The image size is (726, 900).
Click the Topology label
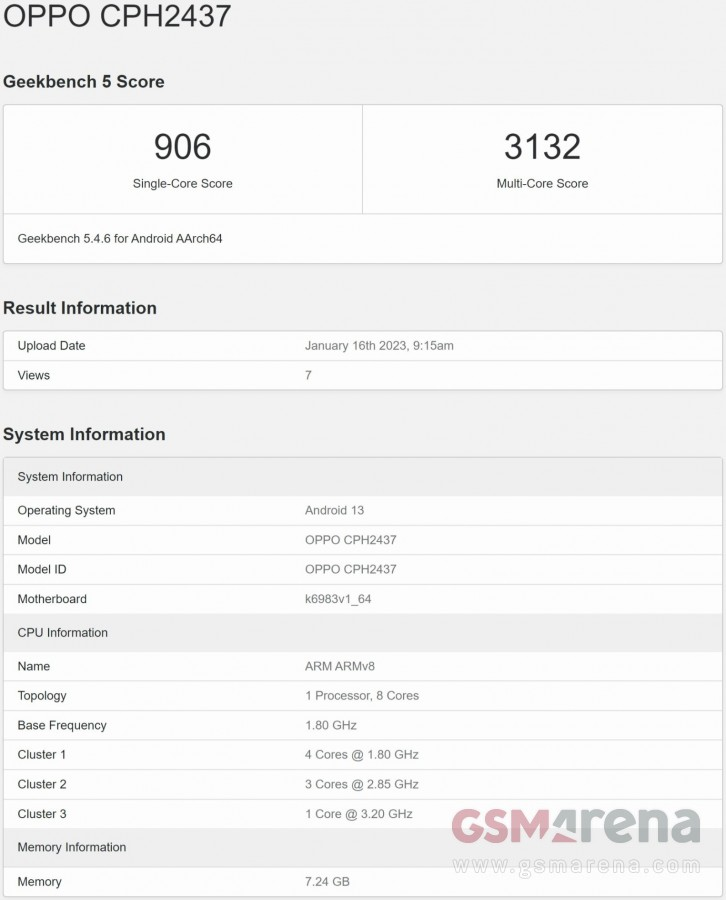pyautogui.click(x=42, y=696)
